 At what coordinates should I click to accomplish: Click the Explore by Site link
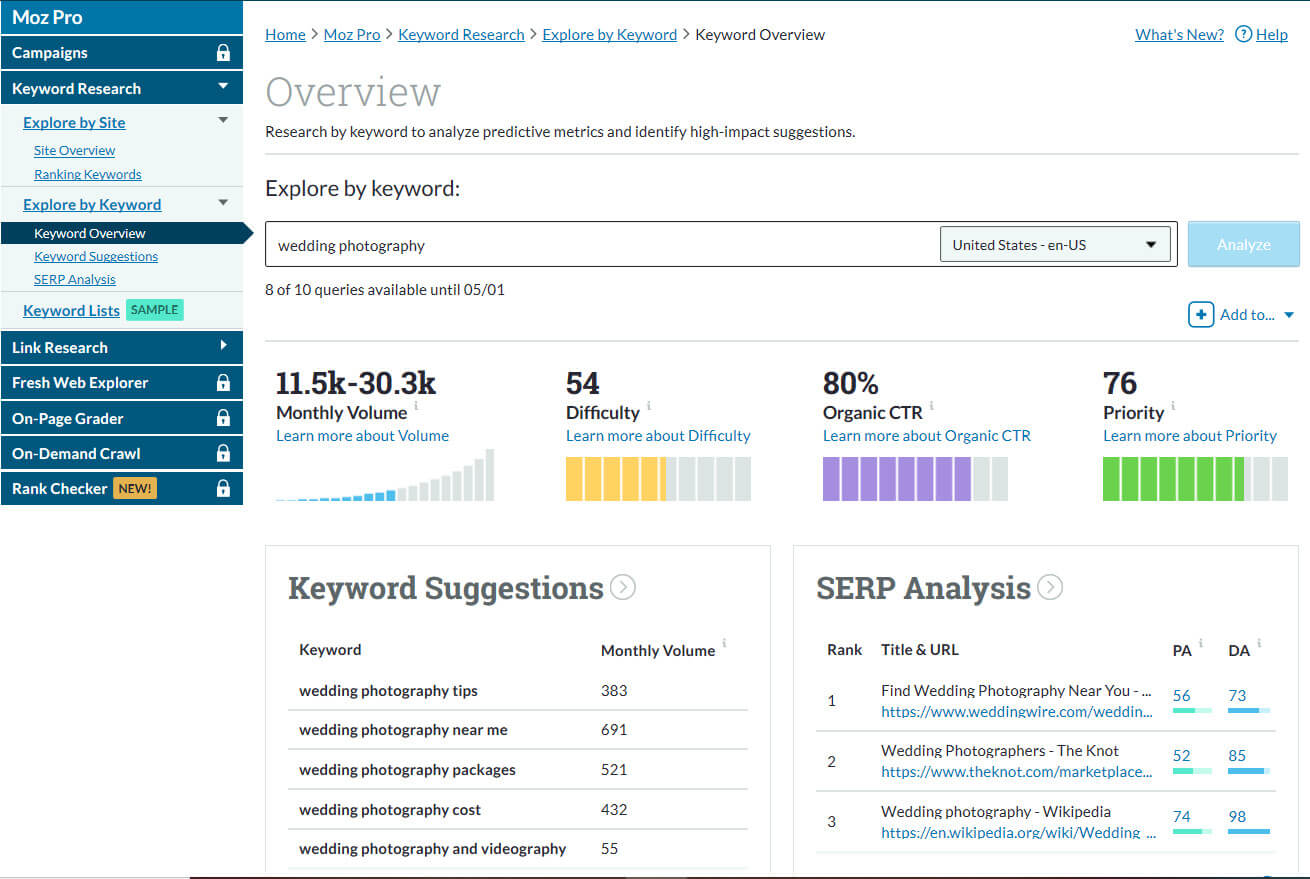(74, 122)
